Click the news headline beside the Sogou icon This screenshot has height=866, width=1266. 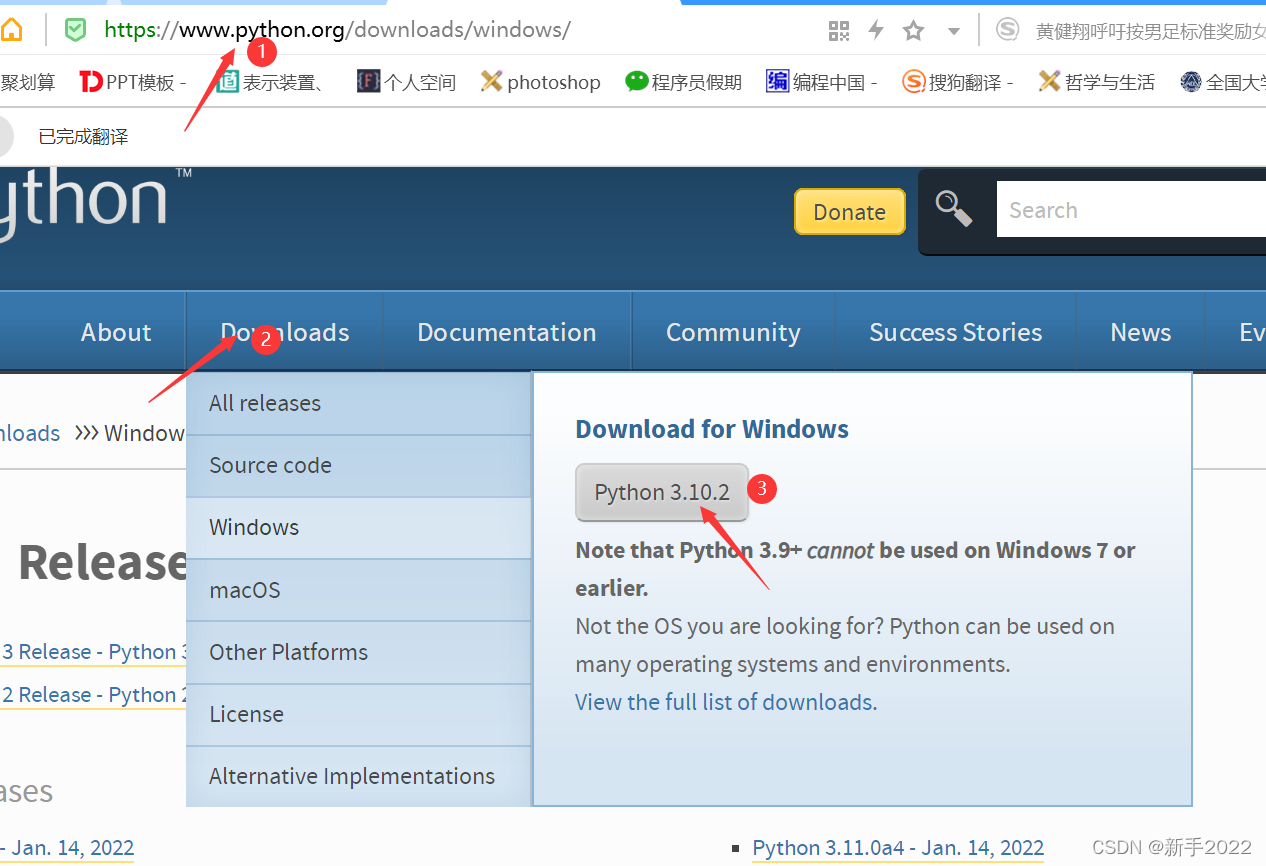pos(1150,31)
